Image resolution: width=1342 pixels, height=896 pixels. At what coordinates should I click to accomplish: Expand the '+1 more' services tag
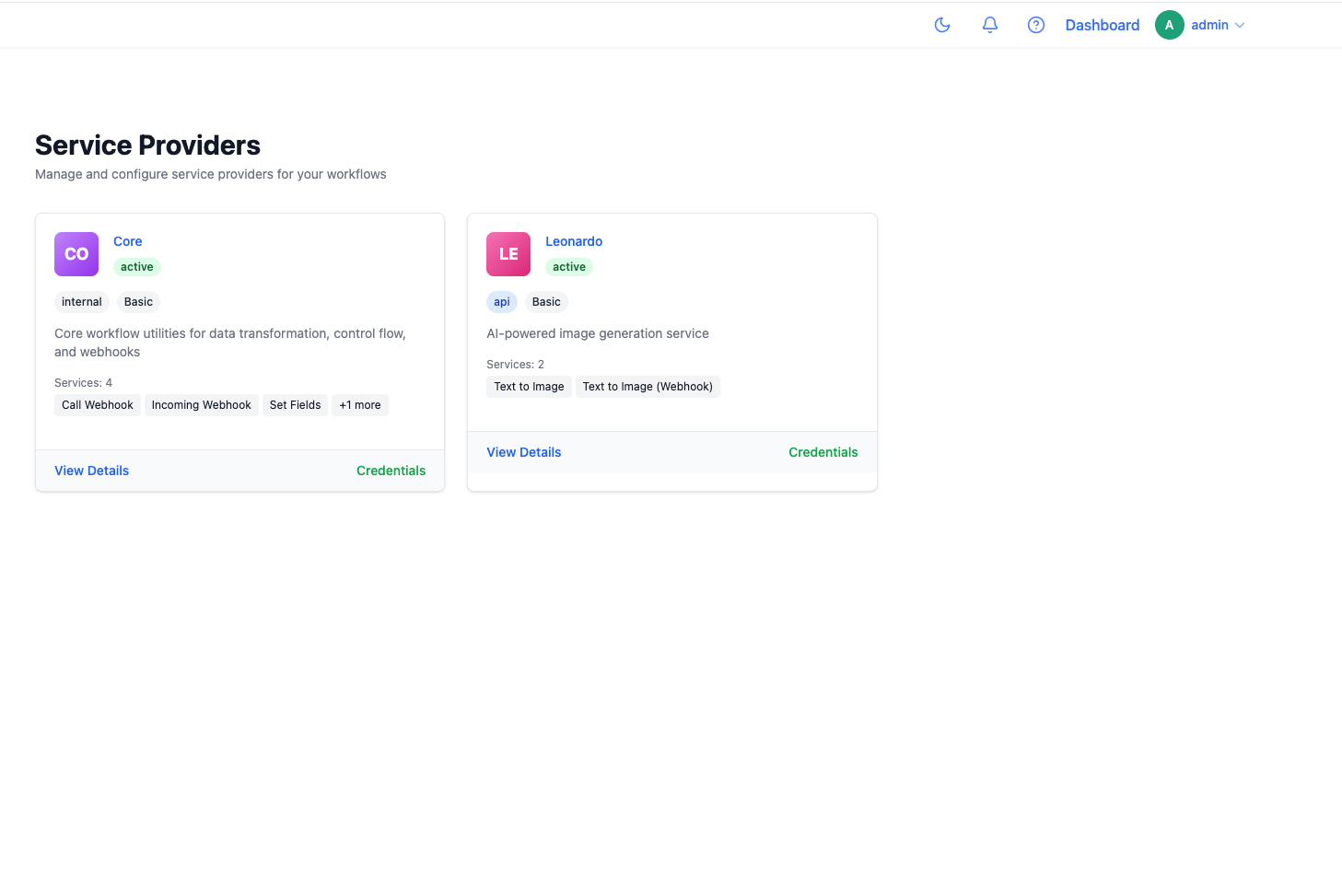(x=359, y=405)
